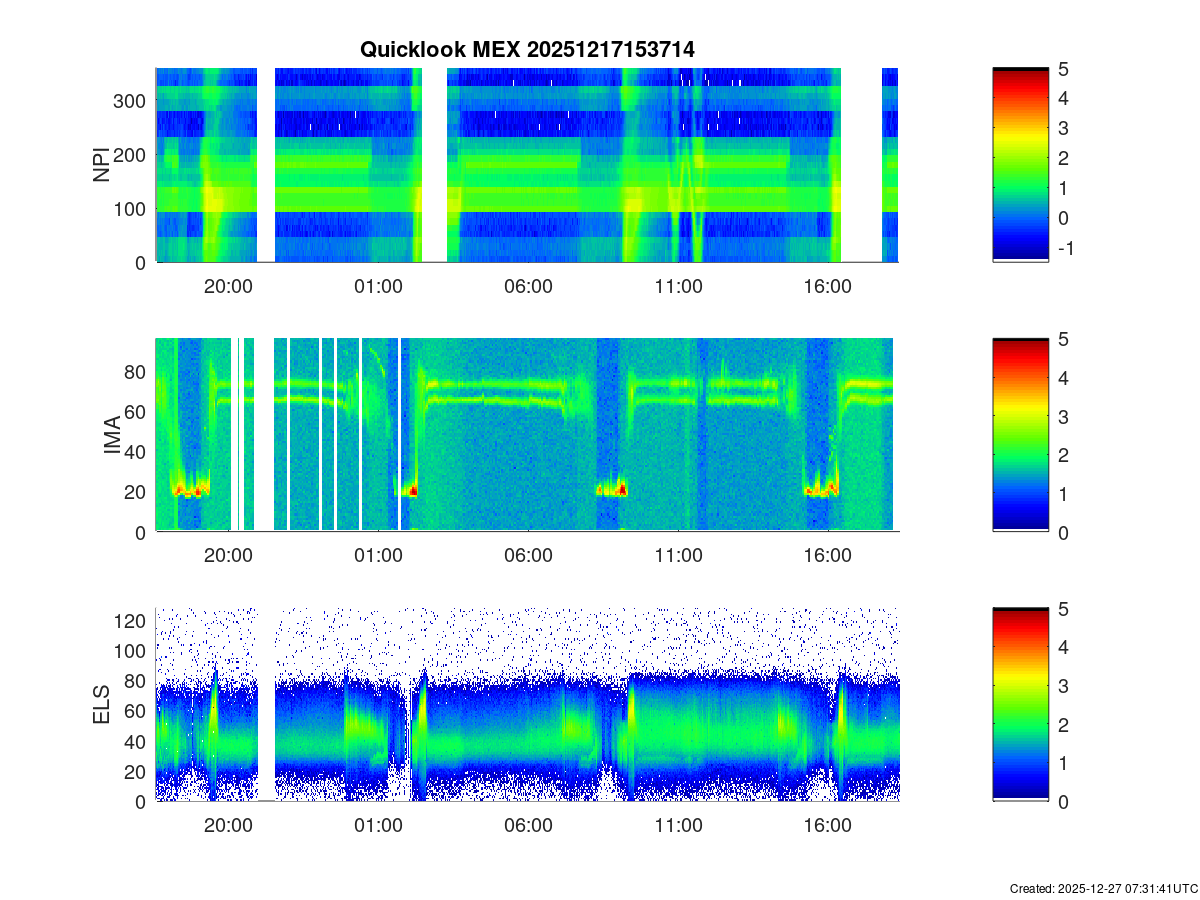Click the 16:00 tick under ELS plot

(828, 826)
